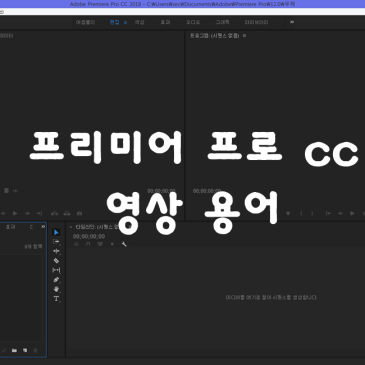Select the Hand tool
The height and width of the screenshot is (365, 365).
tap(56, 289)
